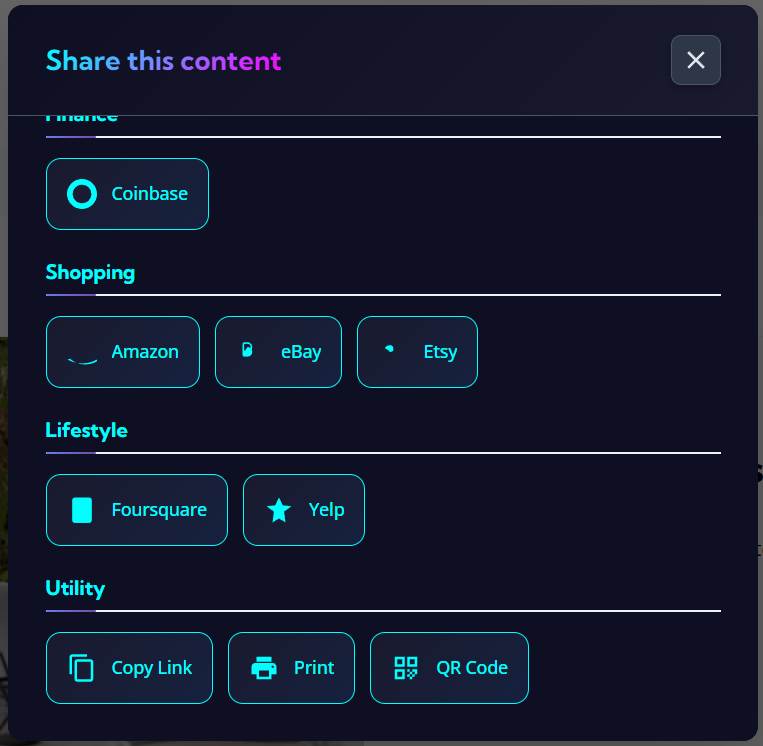Choose the eBay text label

pyautogui.click(x=301, y=352)
